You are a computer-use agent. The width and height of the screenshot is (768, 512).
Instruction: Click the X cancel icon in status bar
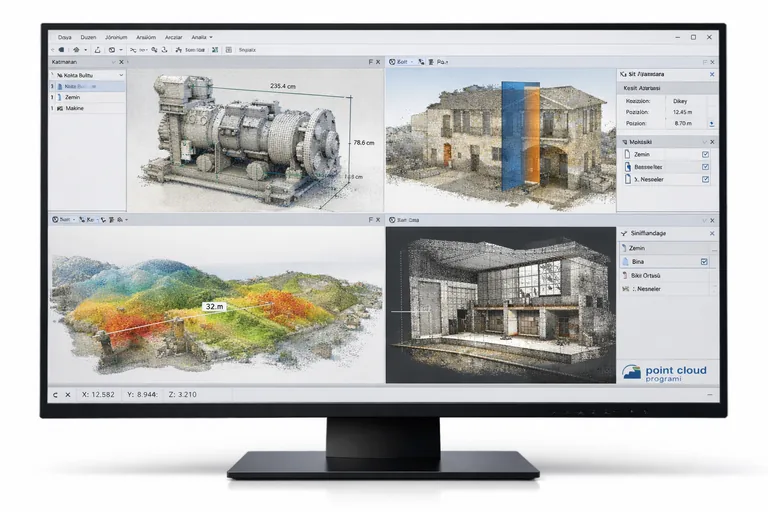pyautogui.click(x=68, y=395)
